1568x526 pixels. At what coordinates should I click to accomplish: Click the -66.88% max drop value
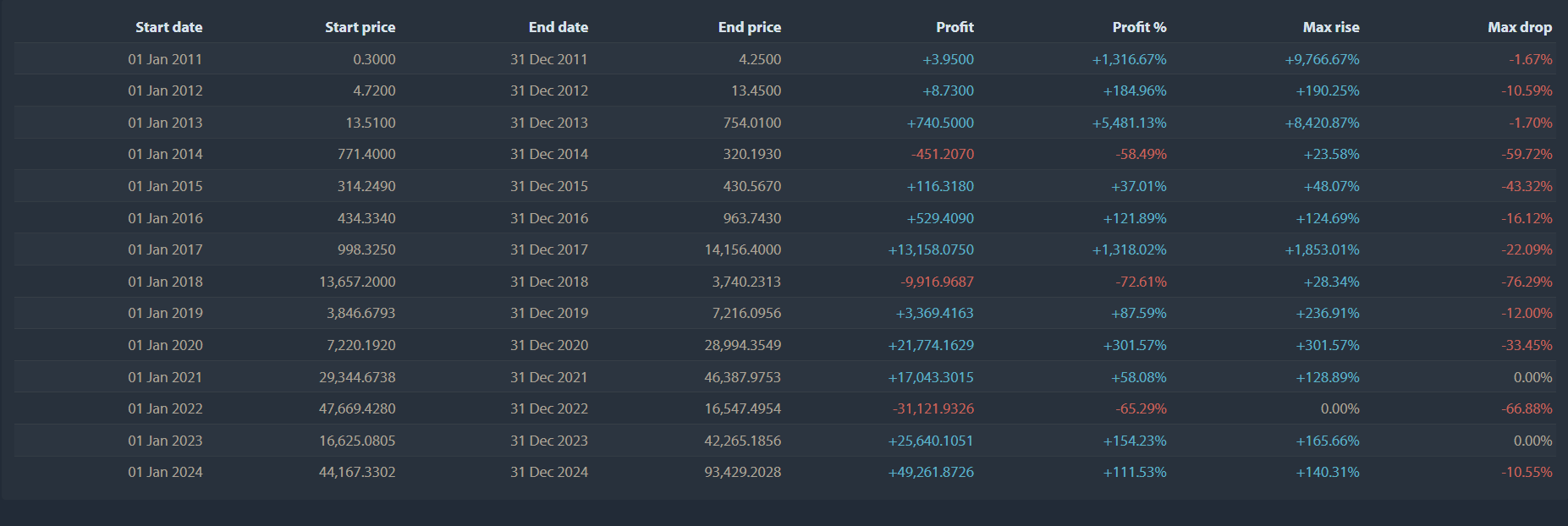pyautogui.click(x=1527, y=408)
